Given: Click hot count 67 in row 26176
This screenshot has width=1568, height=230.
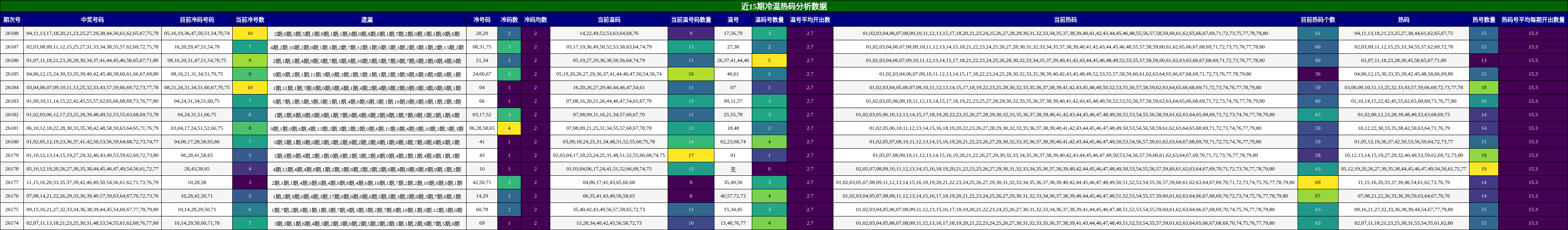Looking at the screenshot, I should coord(1318,196).
